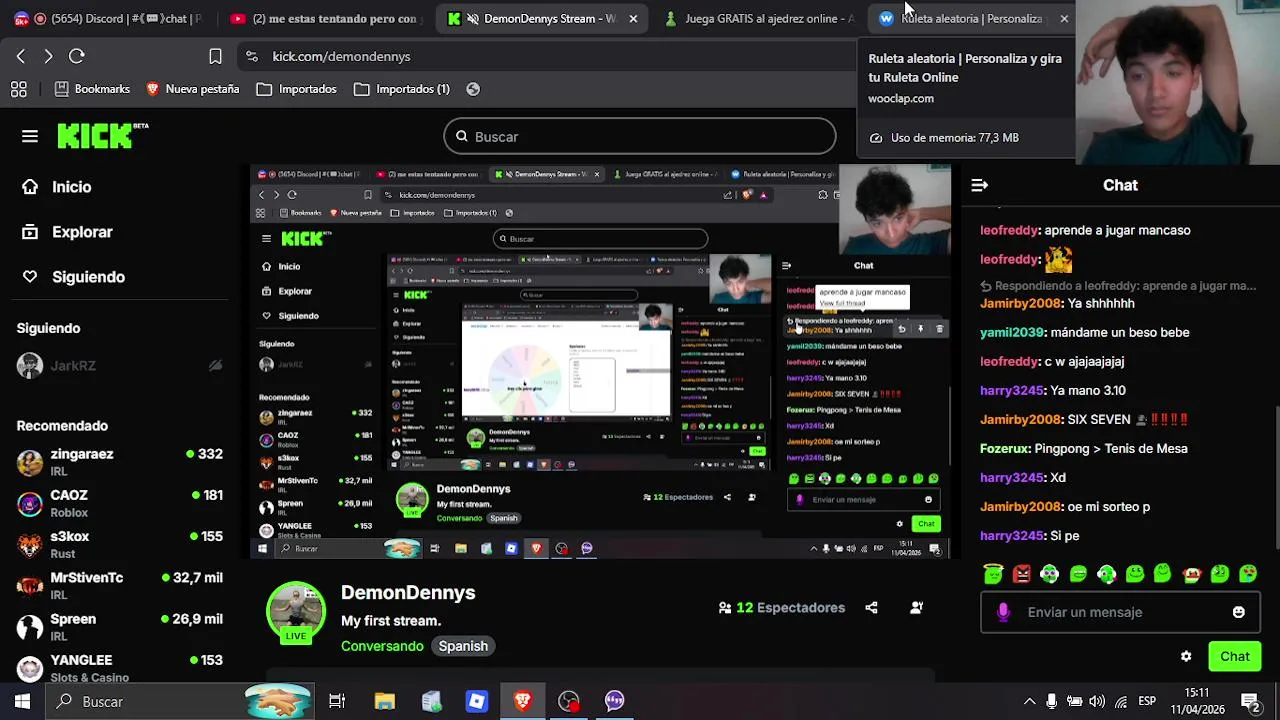Click the purple microphone icon in message box
Image resolution: width=1280 pixels, height=720 pixels.
[1003, 612]
